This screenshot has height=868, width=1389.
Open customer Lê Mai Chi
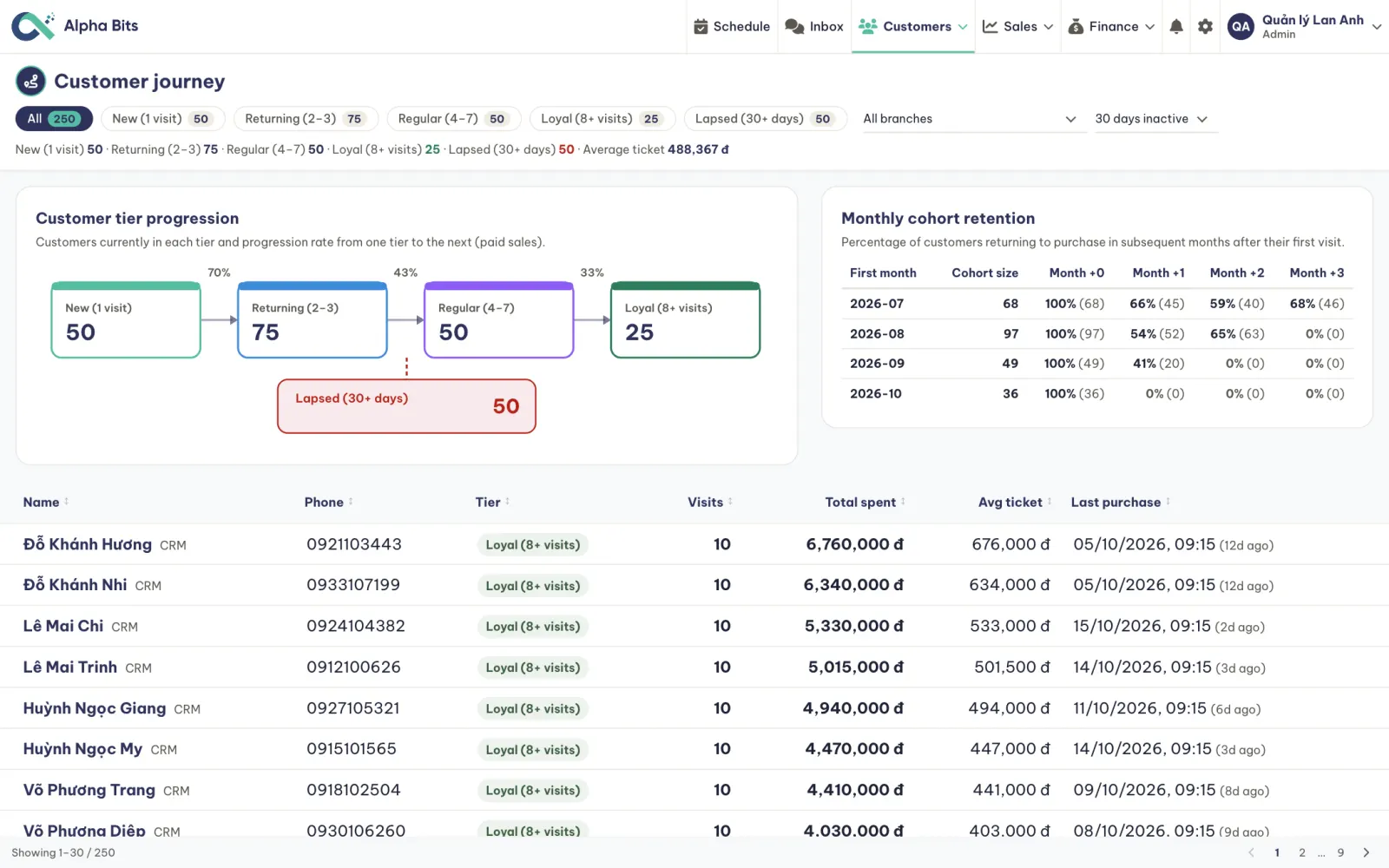tap(63, 626)
